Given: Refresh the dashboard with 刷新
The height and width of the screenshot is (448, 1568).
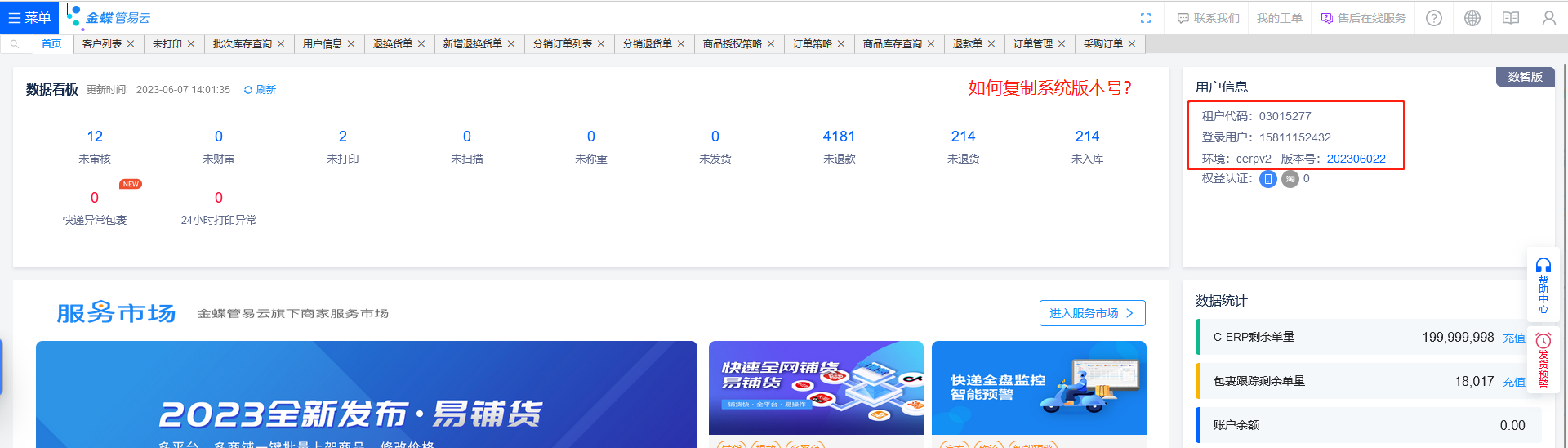Looking at the screenshot, I should [261, 90].
